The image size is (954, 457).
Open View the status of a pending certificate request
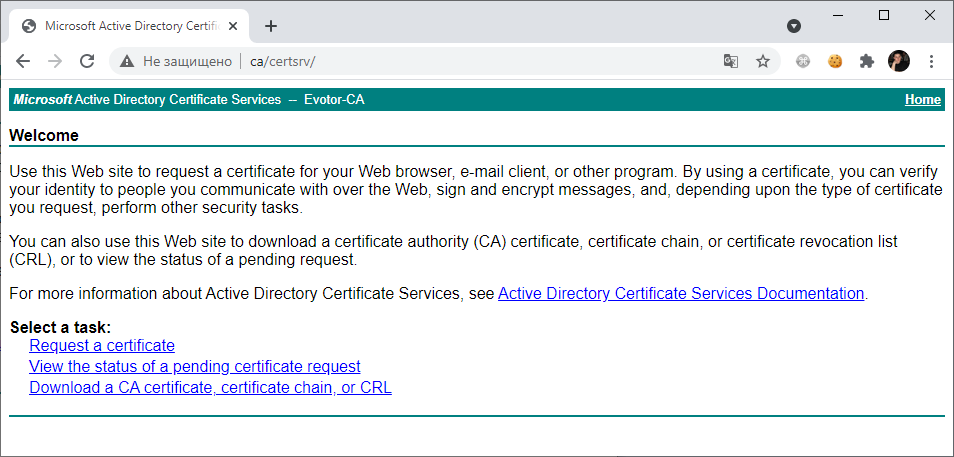tap(195, 366)
